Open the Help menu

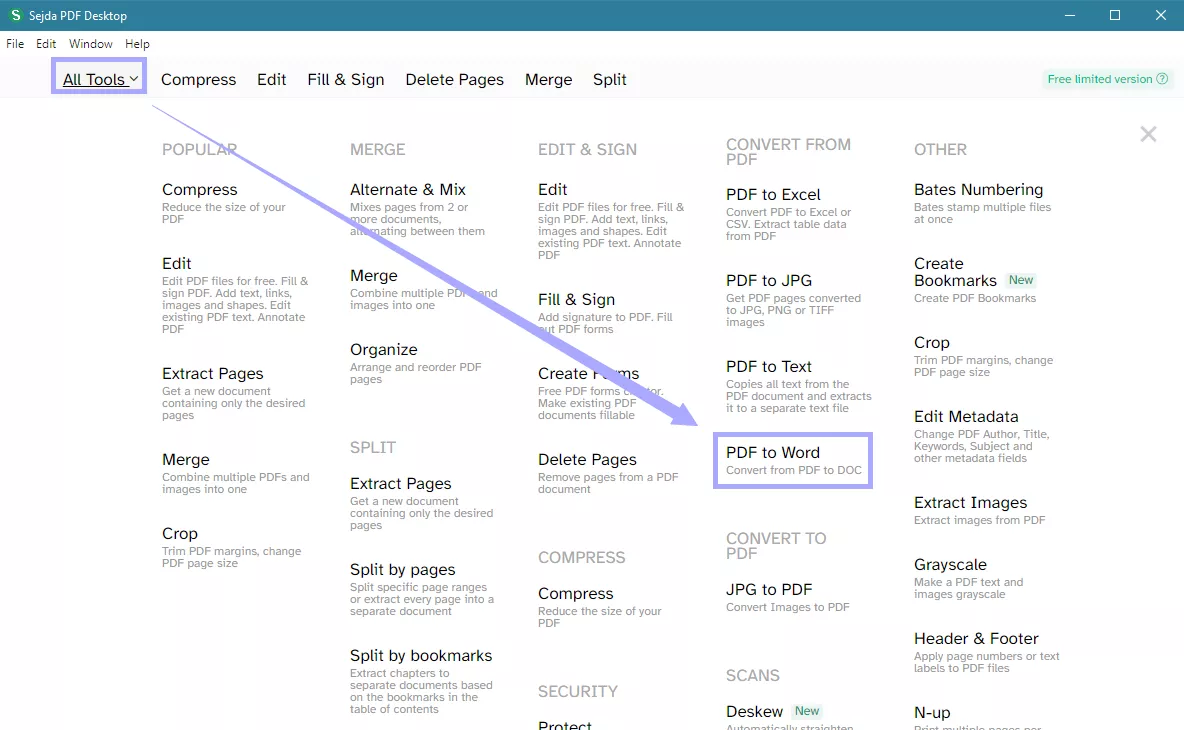click(137, 44)
